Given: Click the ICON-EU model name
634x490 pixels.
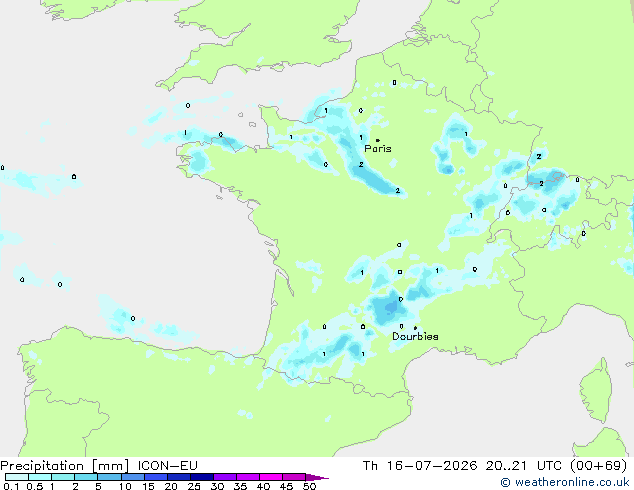Looking at the screenshot, I should click(167, 466).
